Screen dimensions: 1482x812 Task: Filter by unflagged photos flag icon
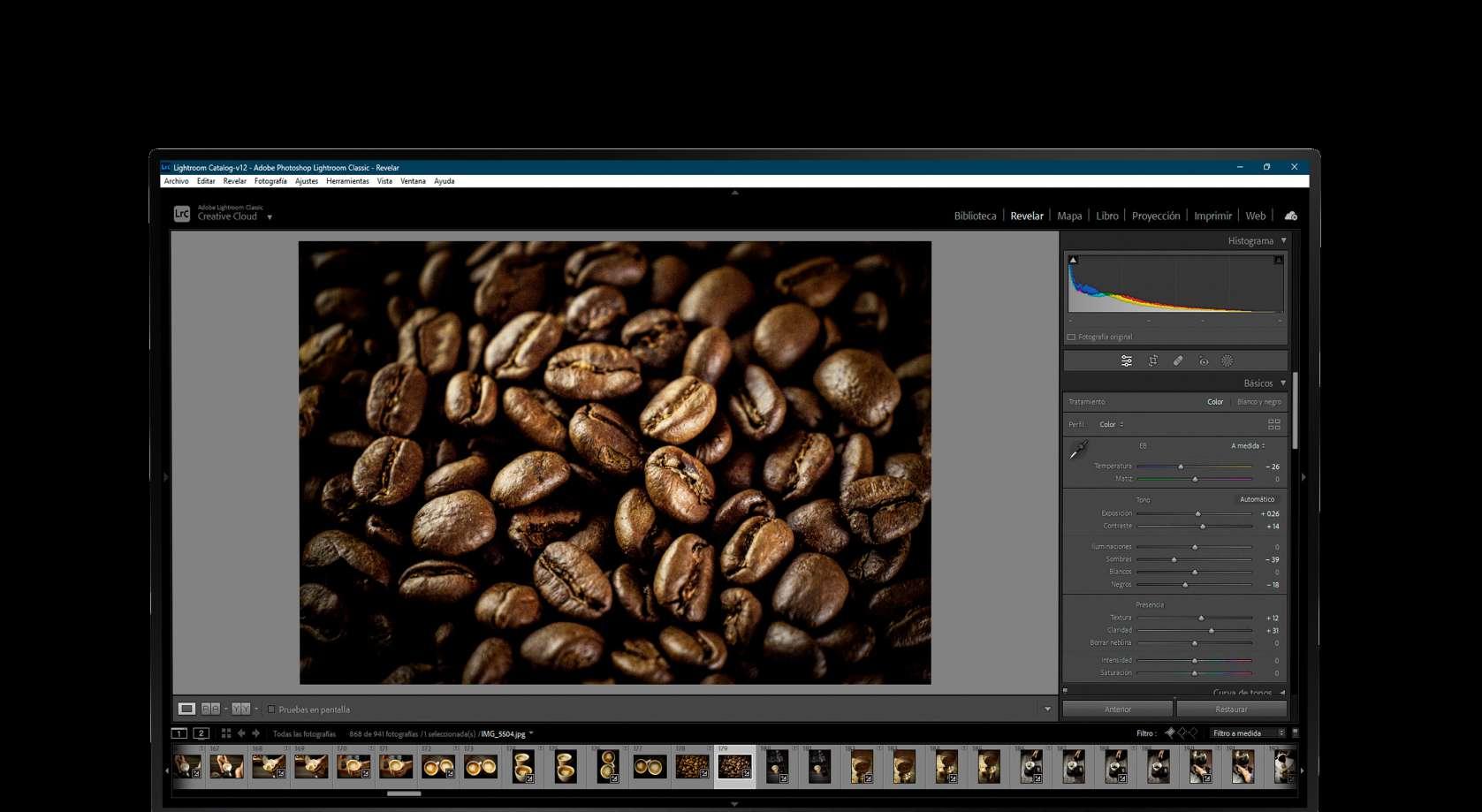pos(1182,733)
